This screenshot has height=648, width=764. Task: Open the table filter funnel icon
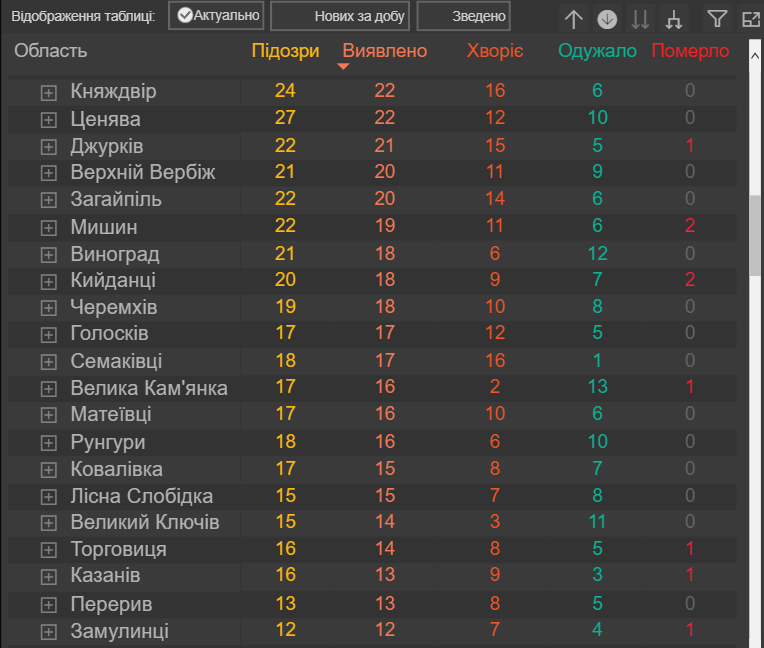click(x=717, y=18)
